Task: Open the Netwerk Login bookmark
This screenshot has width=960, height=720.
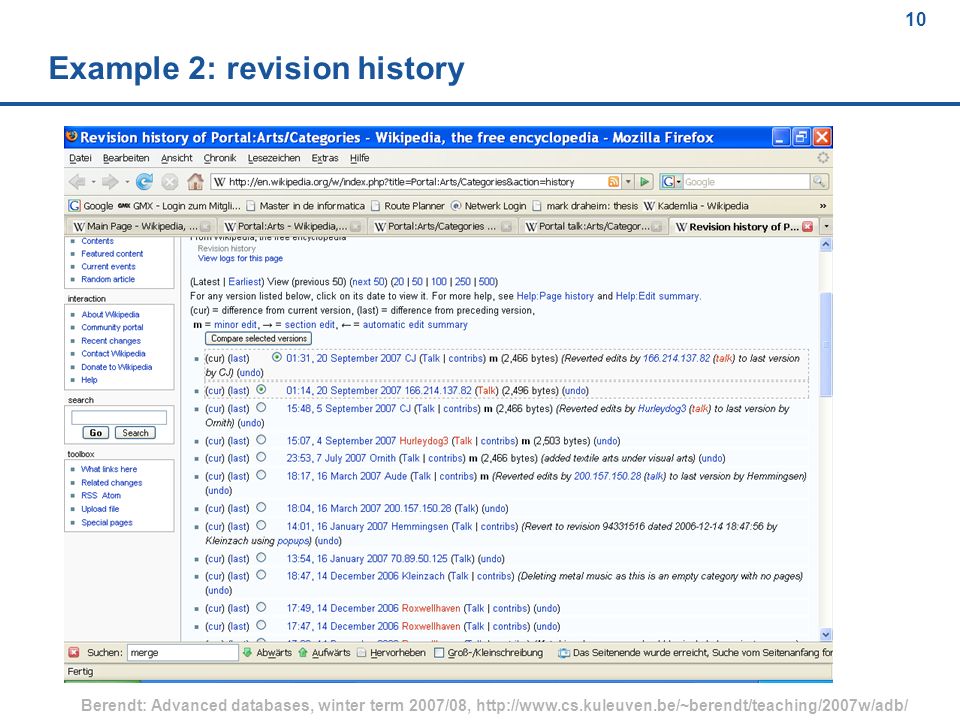Action: pyautogui.click(x=489, y=206)
